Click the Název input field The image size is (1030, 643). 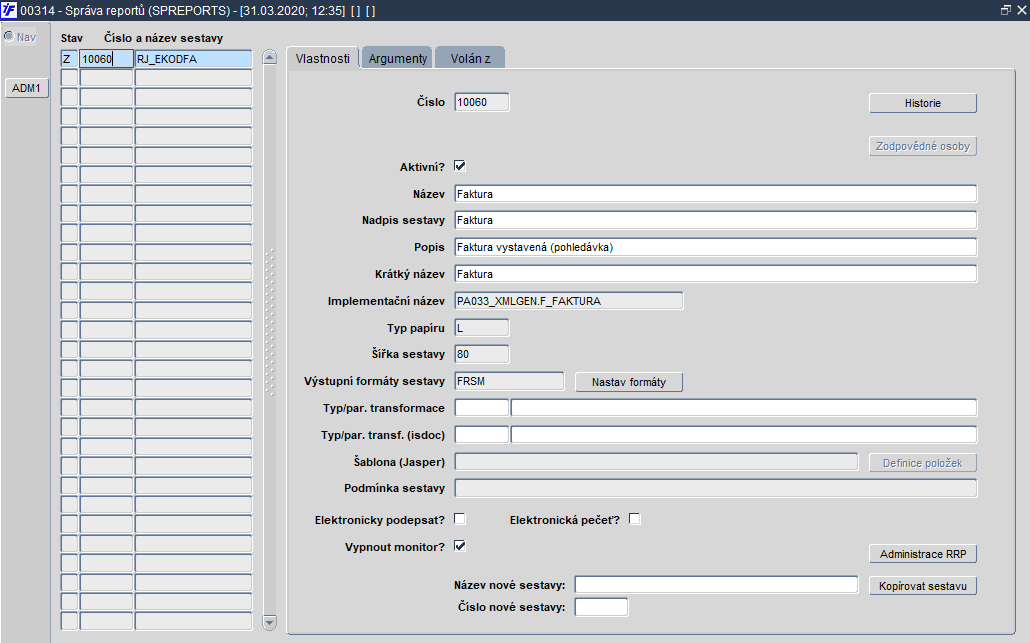pos(715,194)
